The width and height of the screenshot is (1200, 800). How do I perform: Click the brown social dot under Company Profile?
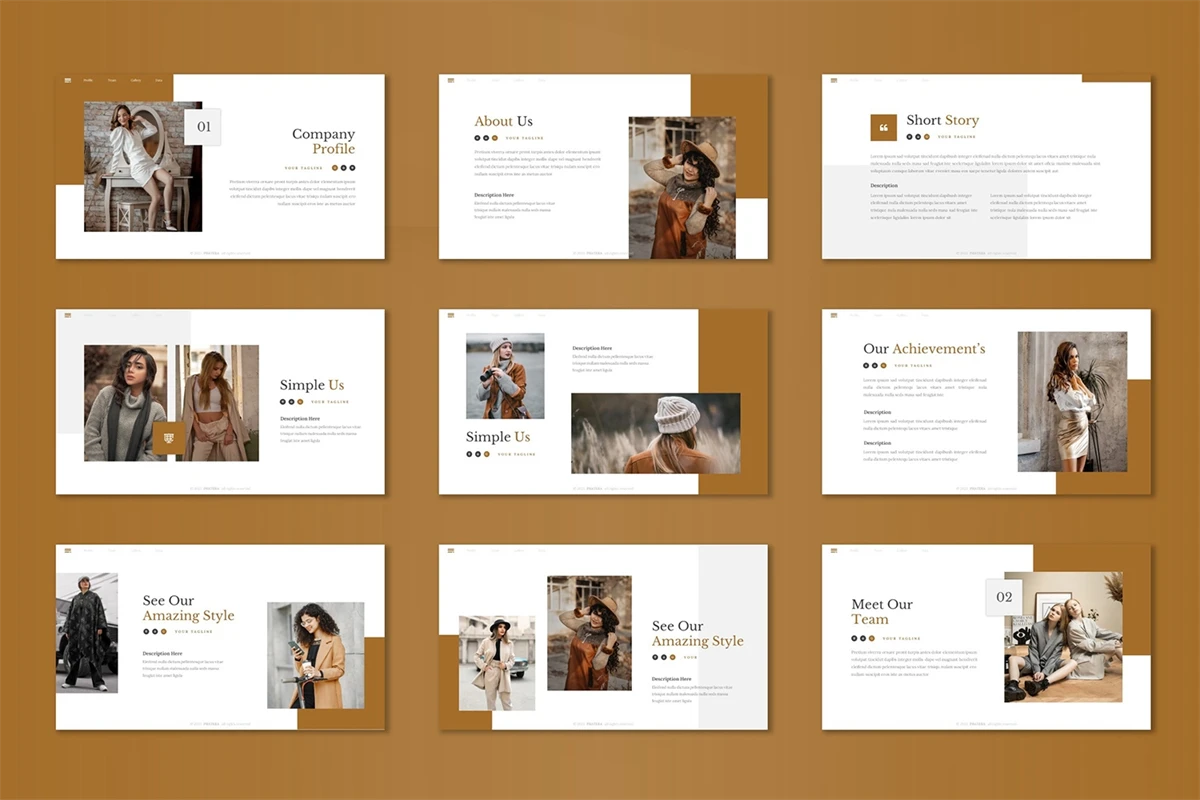[x=334, y=168]
